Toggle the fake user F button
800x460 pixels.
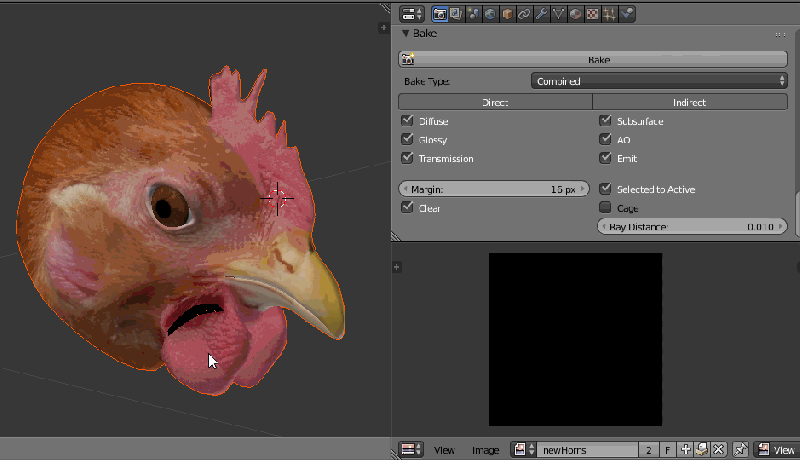click(x=667, y=450)
